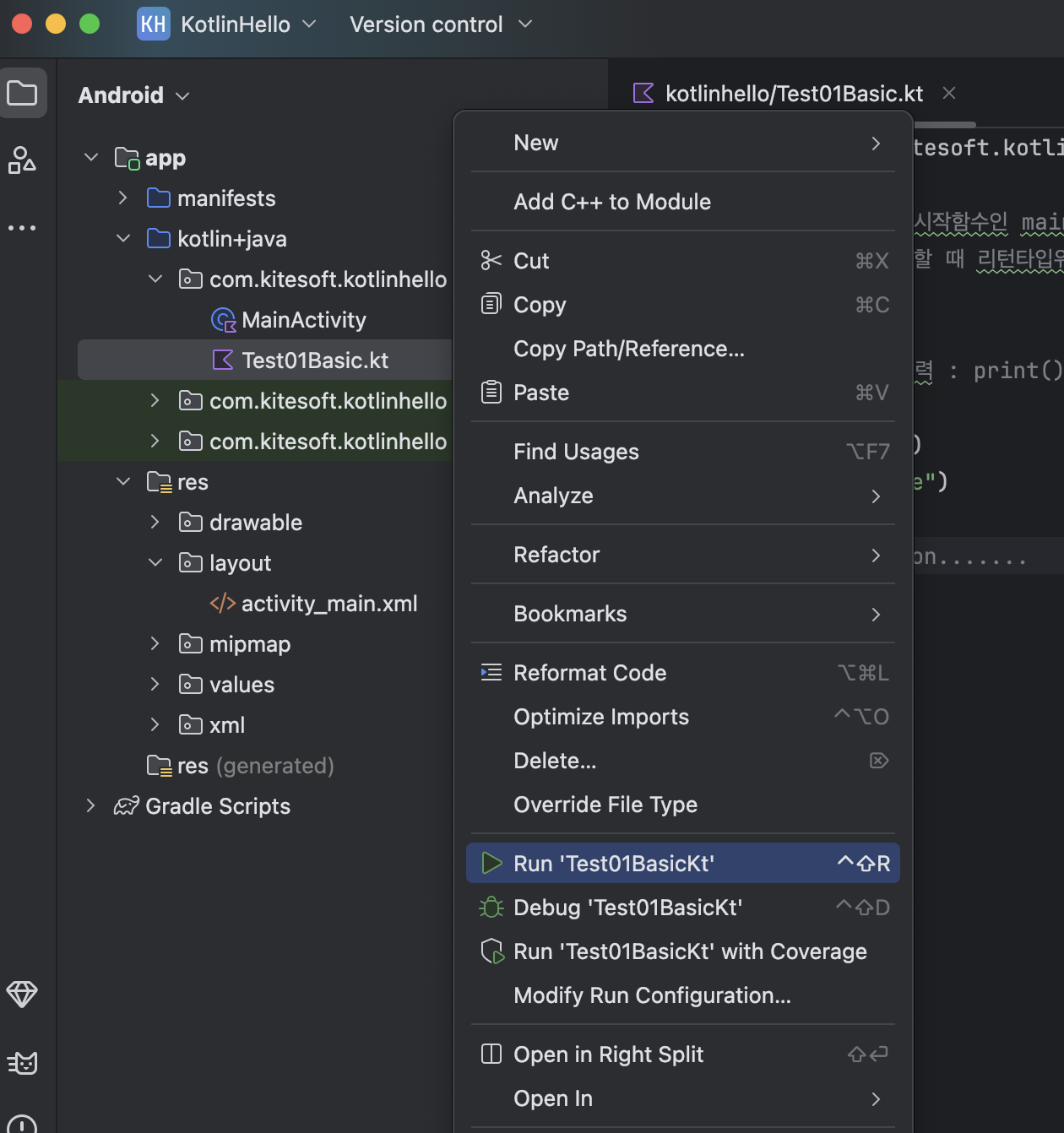The image size is (1064, 1133).
Task: Select Modify Run Configuration...
Action: point(683,995)
